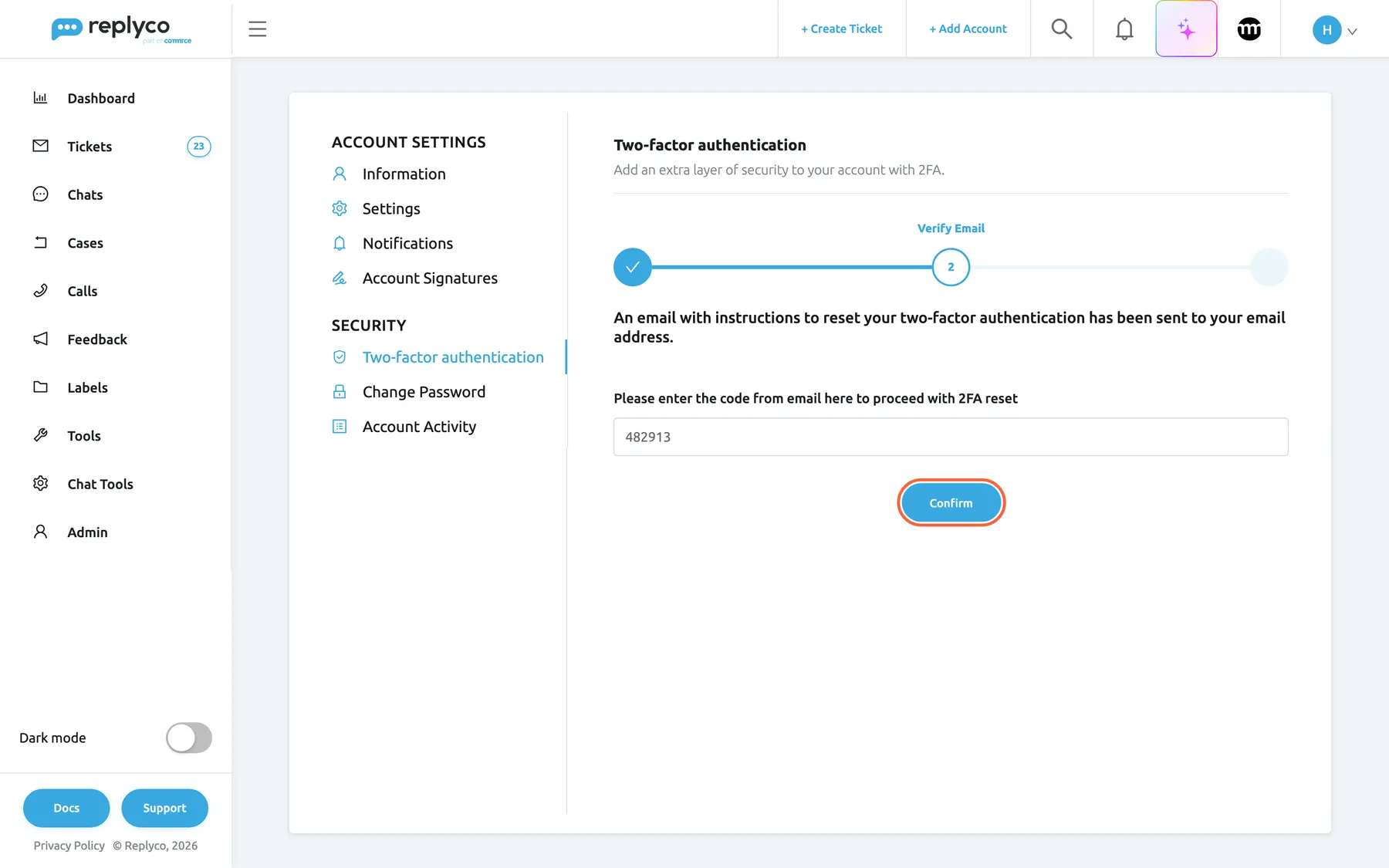
Task: Click the Chat Tools gear icon
Action: 40,483
